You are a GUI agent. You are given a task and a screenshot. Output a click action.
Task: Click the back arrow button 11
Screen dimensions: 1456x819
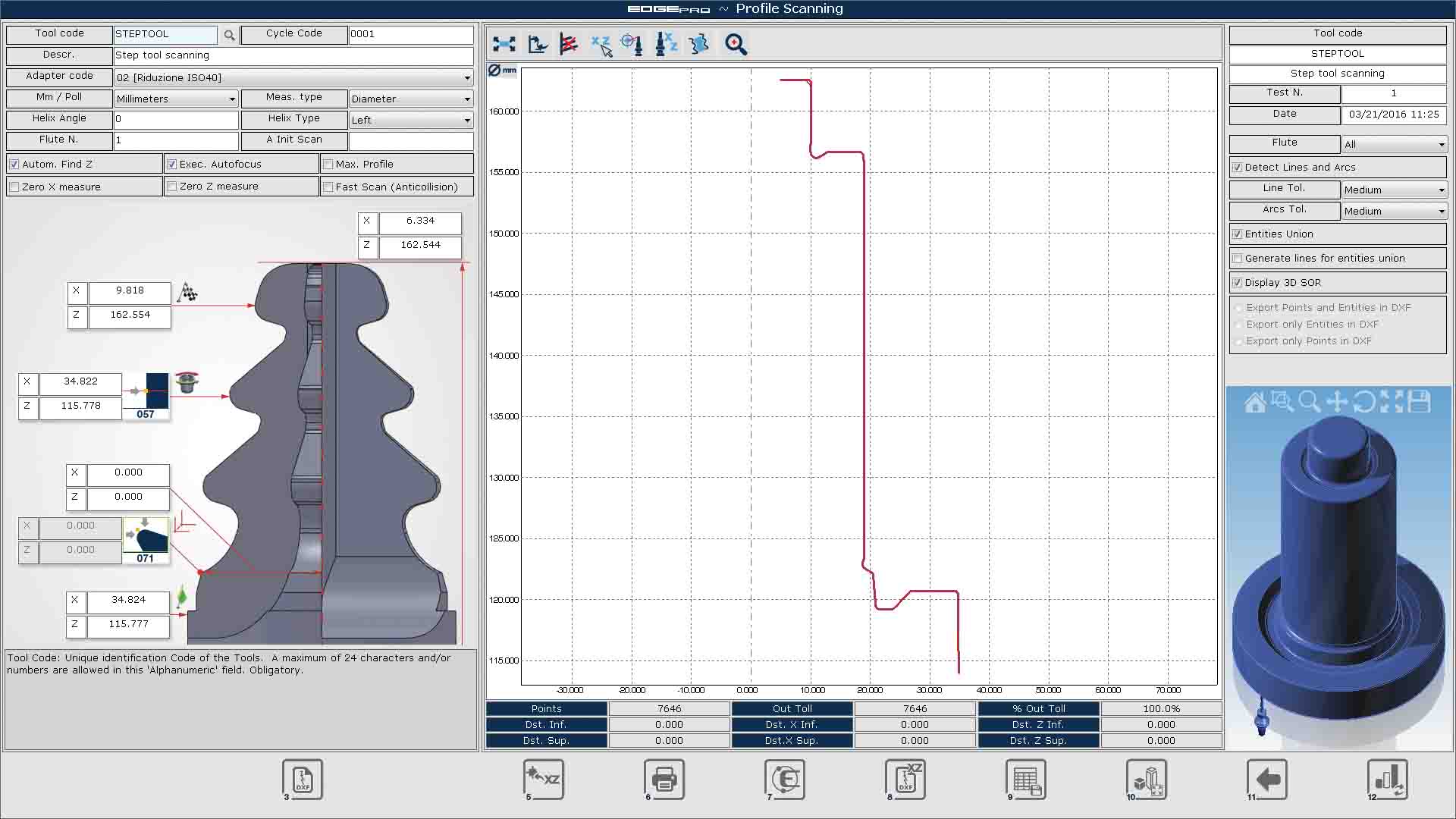pyautogui.click(x=1267, y=779)
